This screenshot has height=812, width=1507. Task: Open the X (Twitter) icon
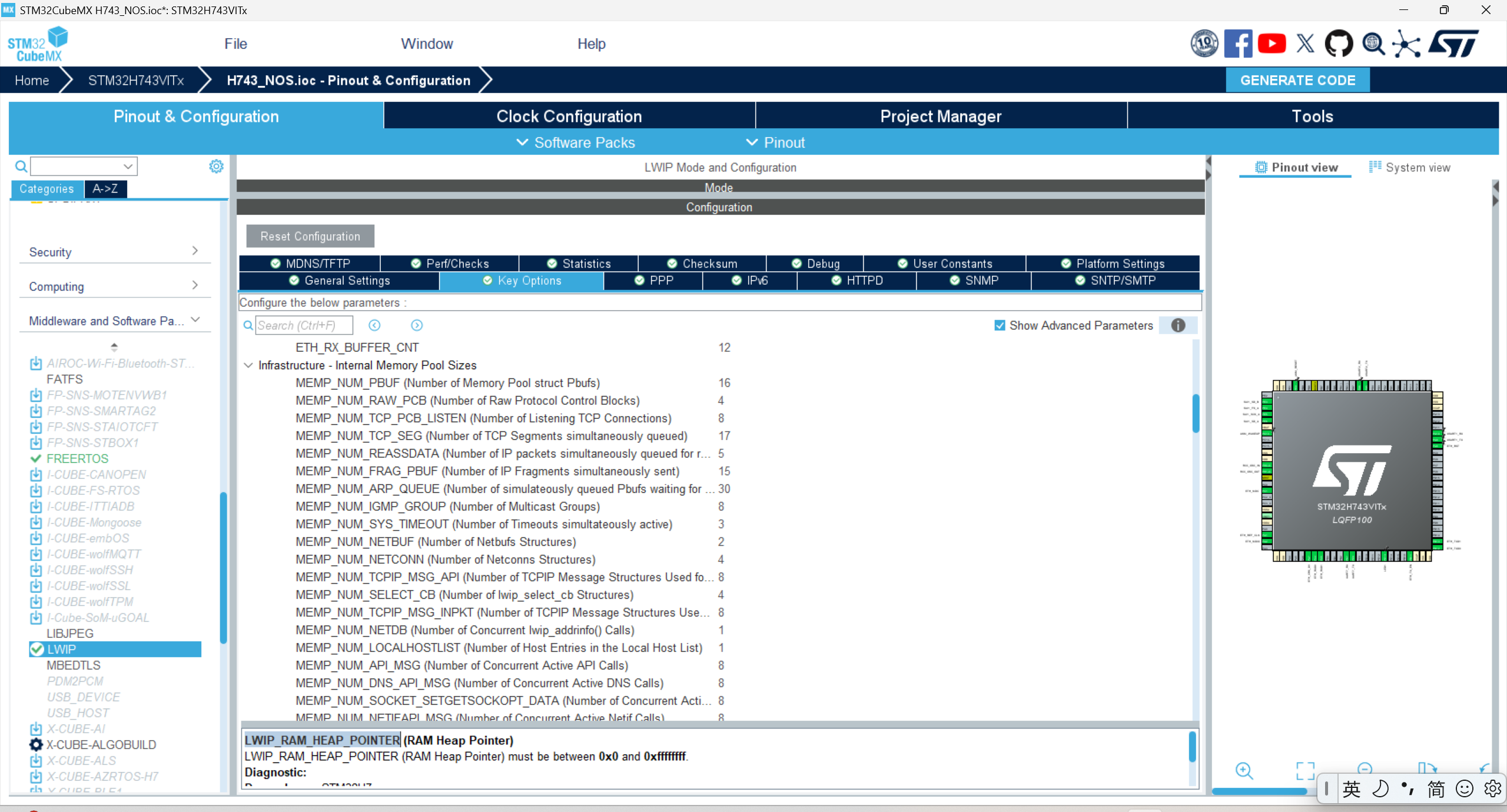pos(1305,44)
